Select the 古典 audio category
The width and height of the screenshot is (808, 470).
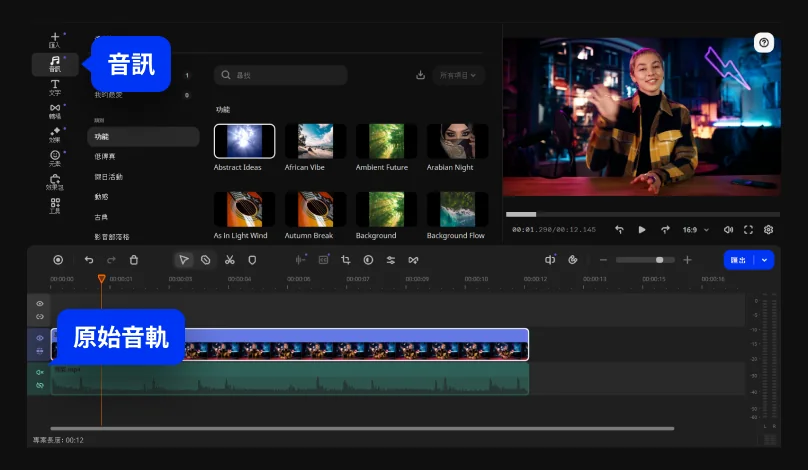point(101,217)
